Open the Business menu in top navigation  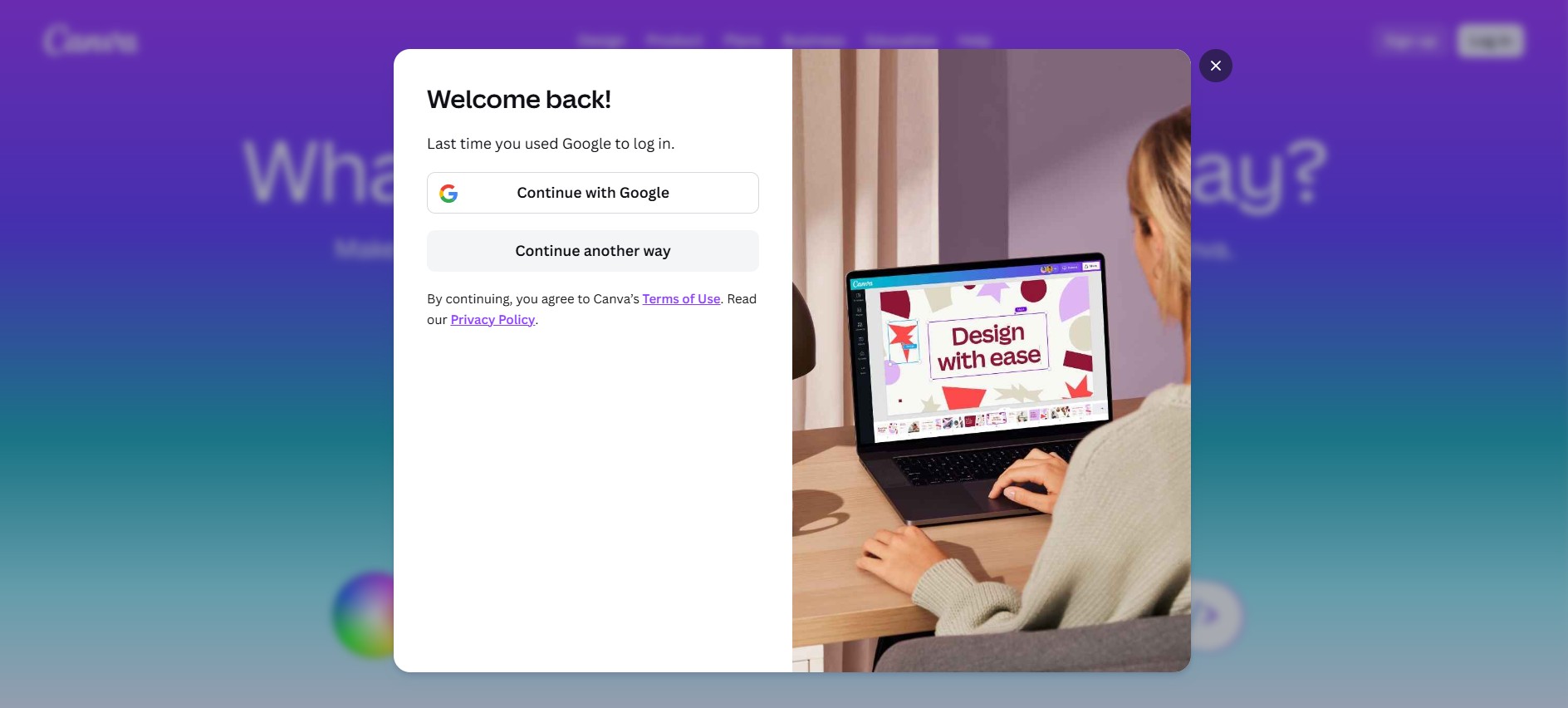[813, 41]
